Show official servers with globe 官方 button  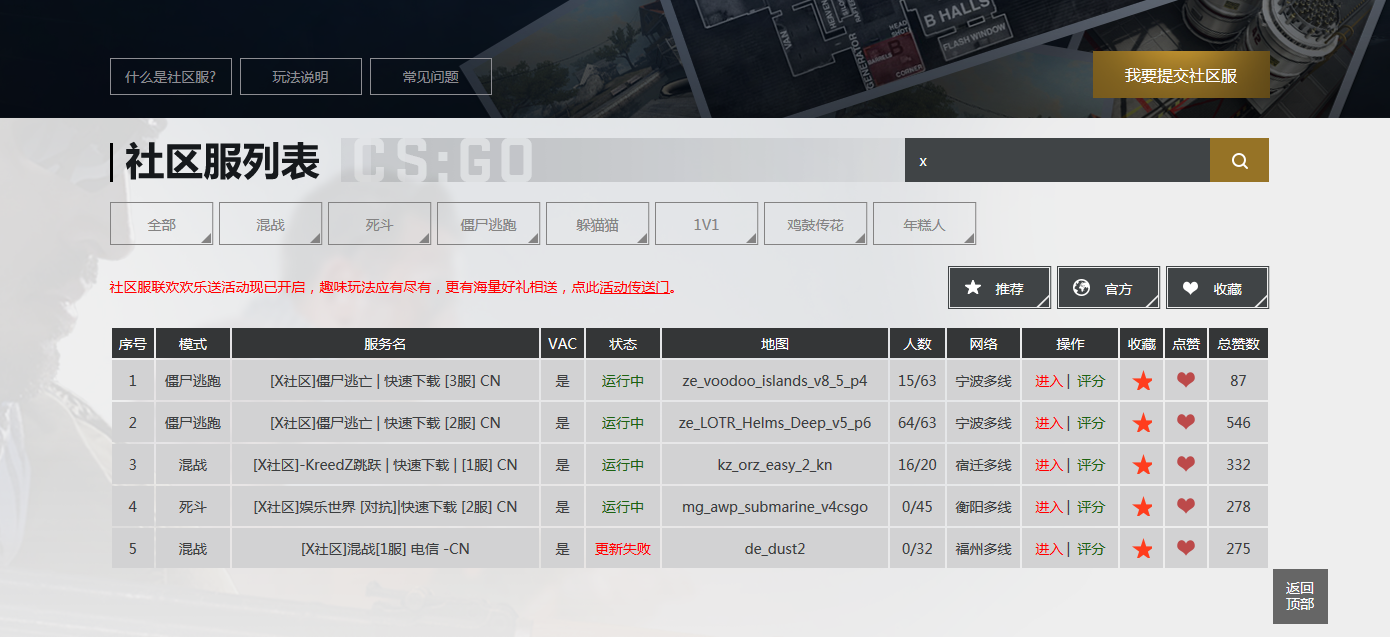(1108, 288)
